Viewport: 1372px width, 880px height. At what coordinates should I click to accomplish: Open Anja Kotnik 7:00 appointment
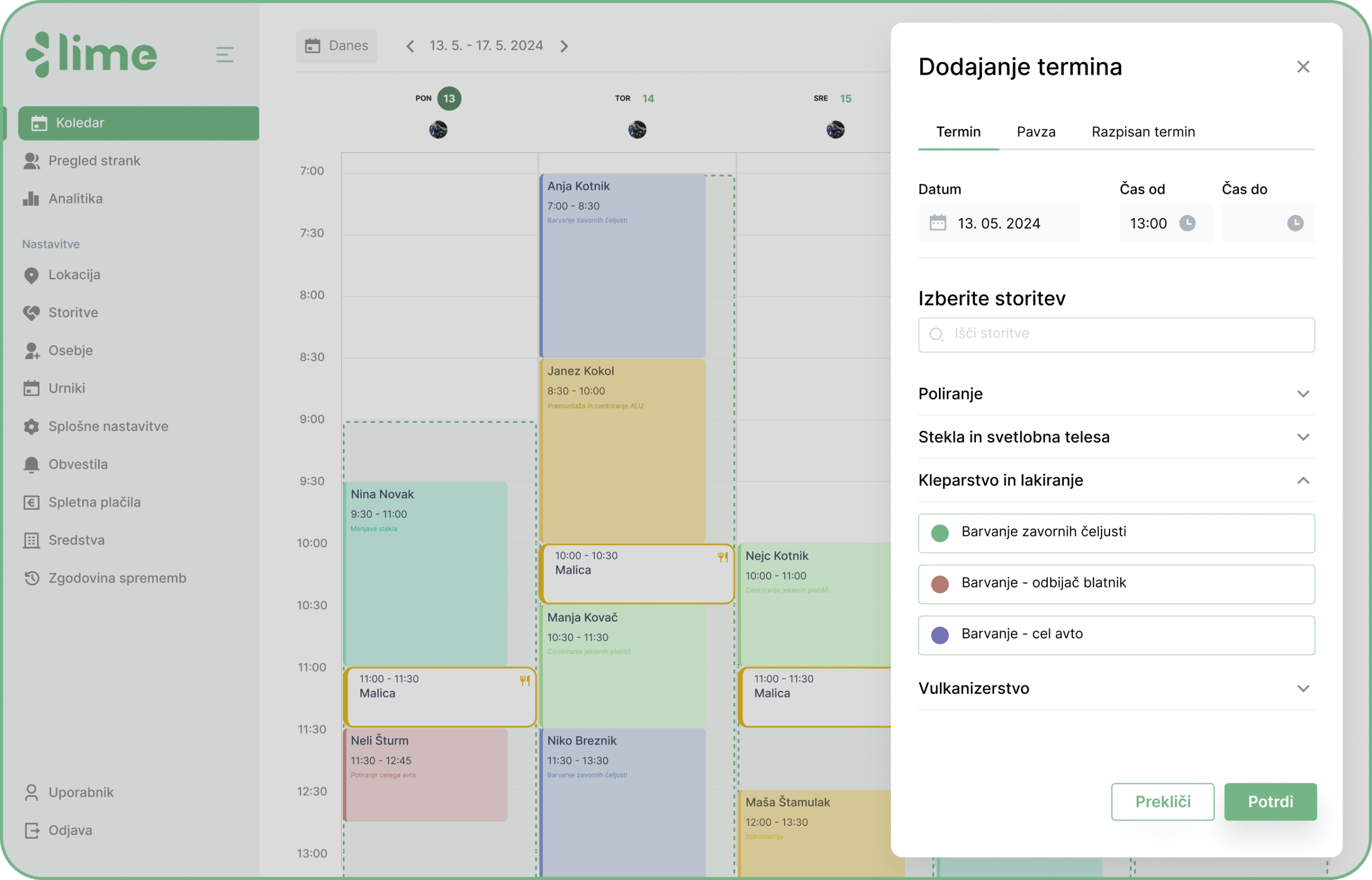[623, 266]
